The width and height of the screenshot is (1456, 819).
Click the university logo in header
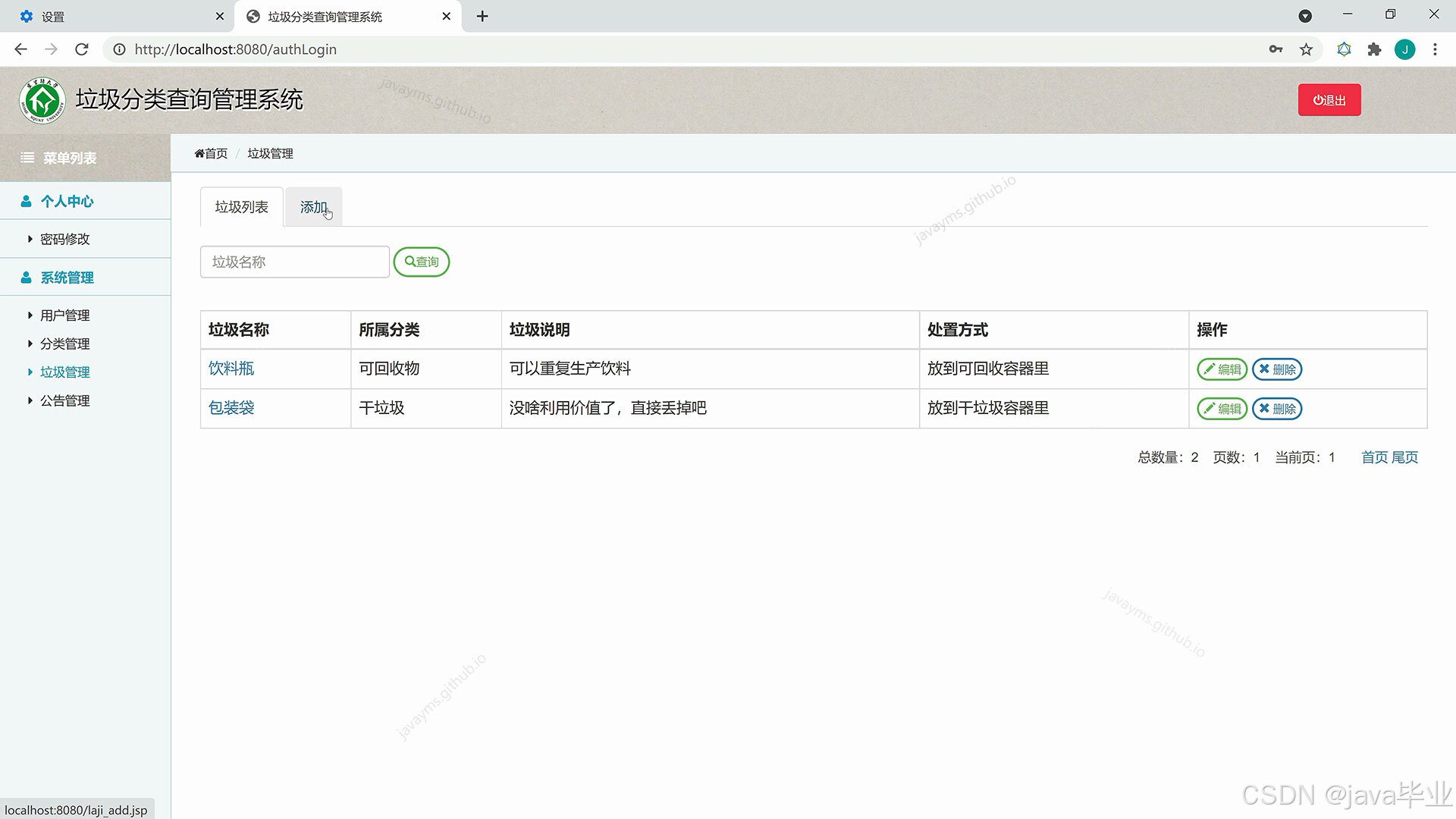tap(42, 100)
